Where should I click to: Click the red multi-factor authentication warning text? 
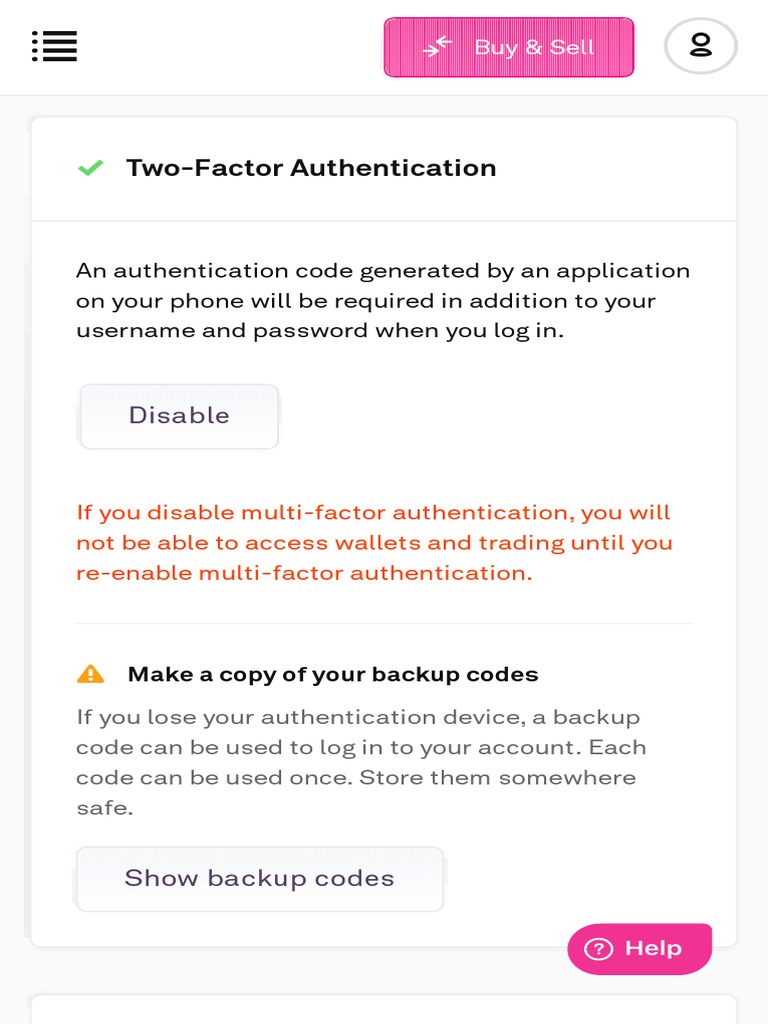374,542
